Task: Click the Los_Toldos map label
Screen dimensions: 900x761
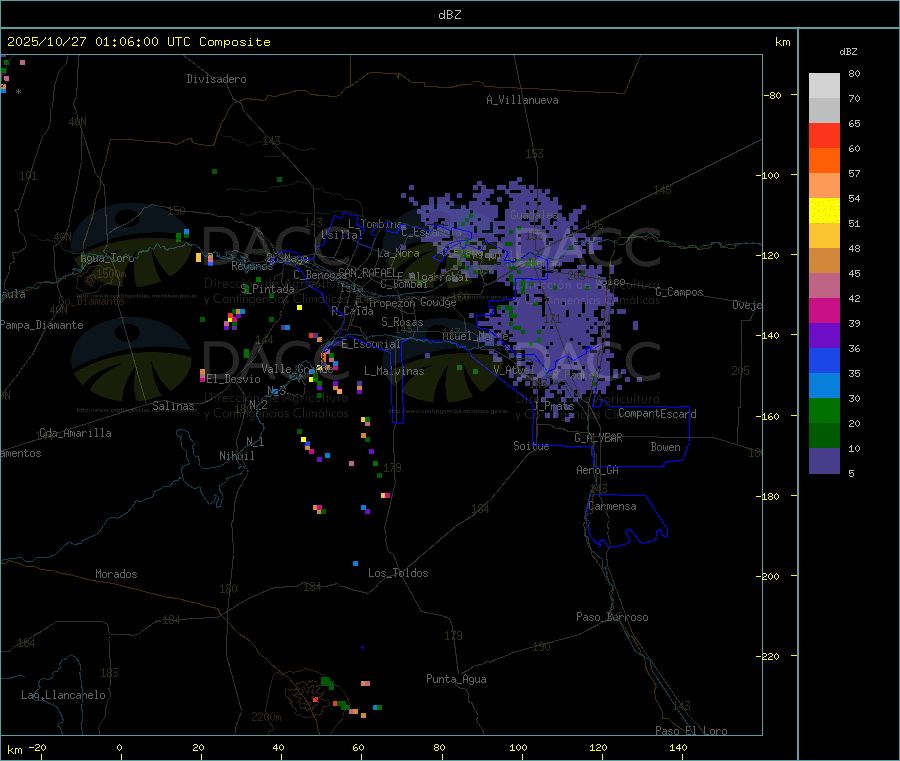Action: tap(398, 573)
